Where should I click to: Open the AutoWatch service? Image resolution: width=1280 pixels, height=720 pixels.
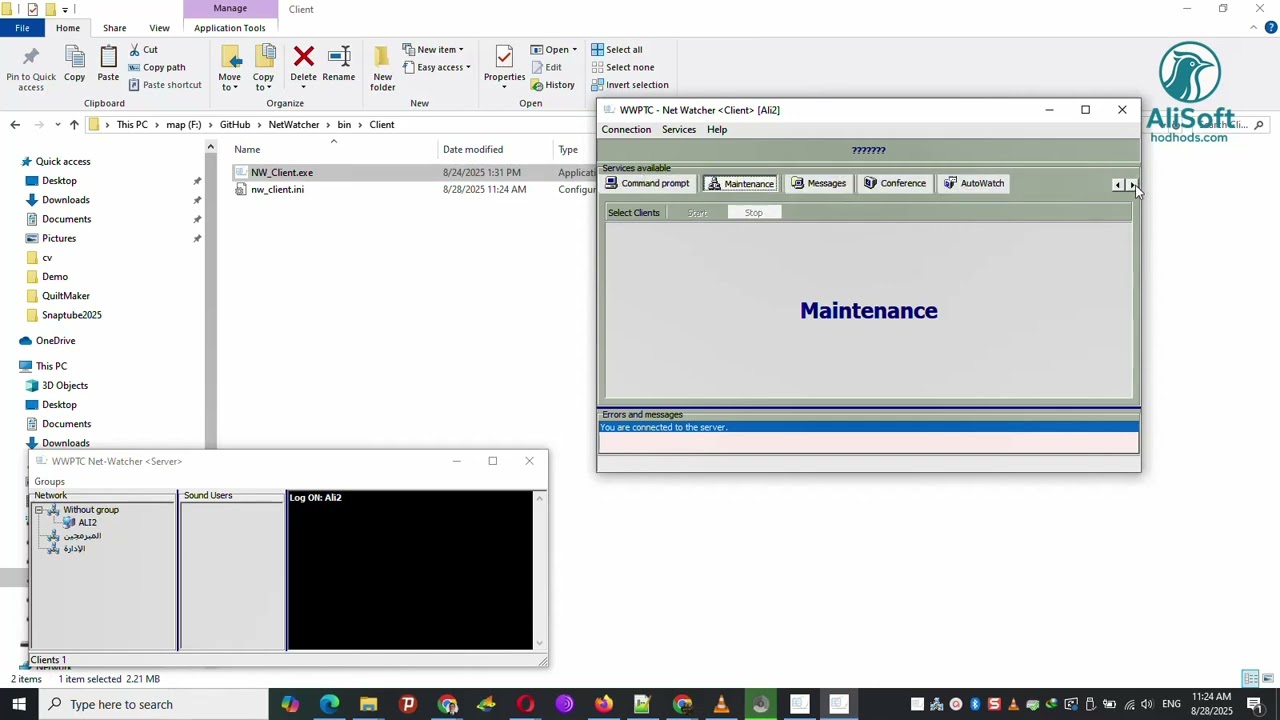(974, 183)
